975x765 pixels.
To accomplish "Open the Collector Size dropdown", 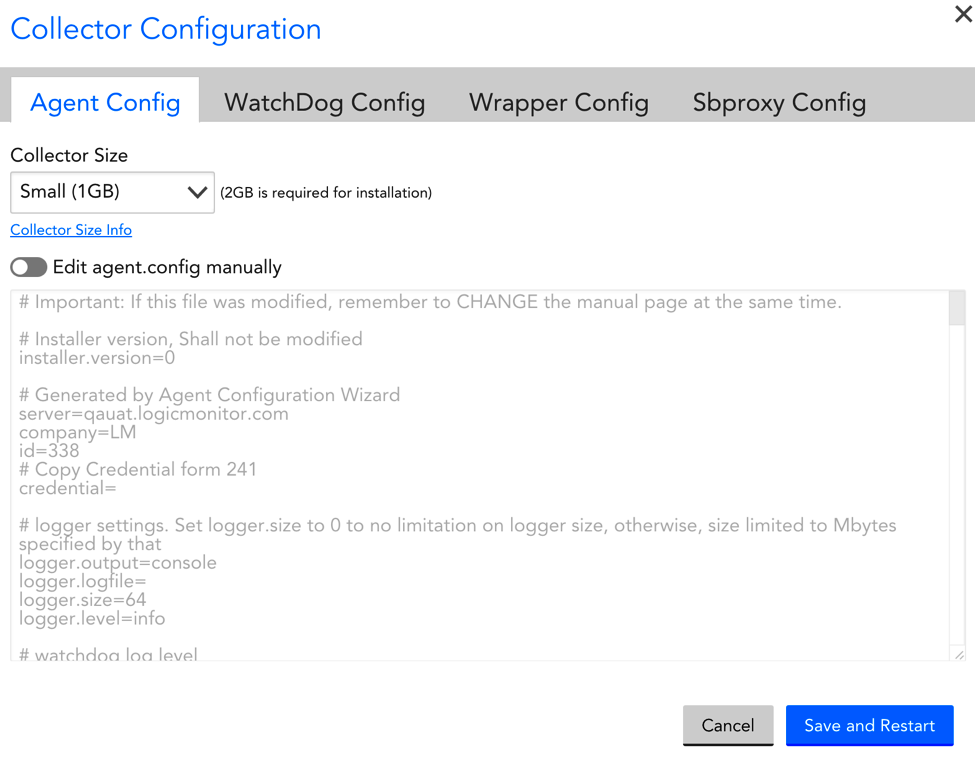I will pos(113,192).
